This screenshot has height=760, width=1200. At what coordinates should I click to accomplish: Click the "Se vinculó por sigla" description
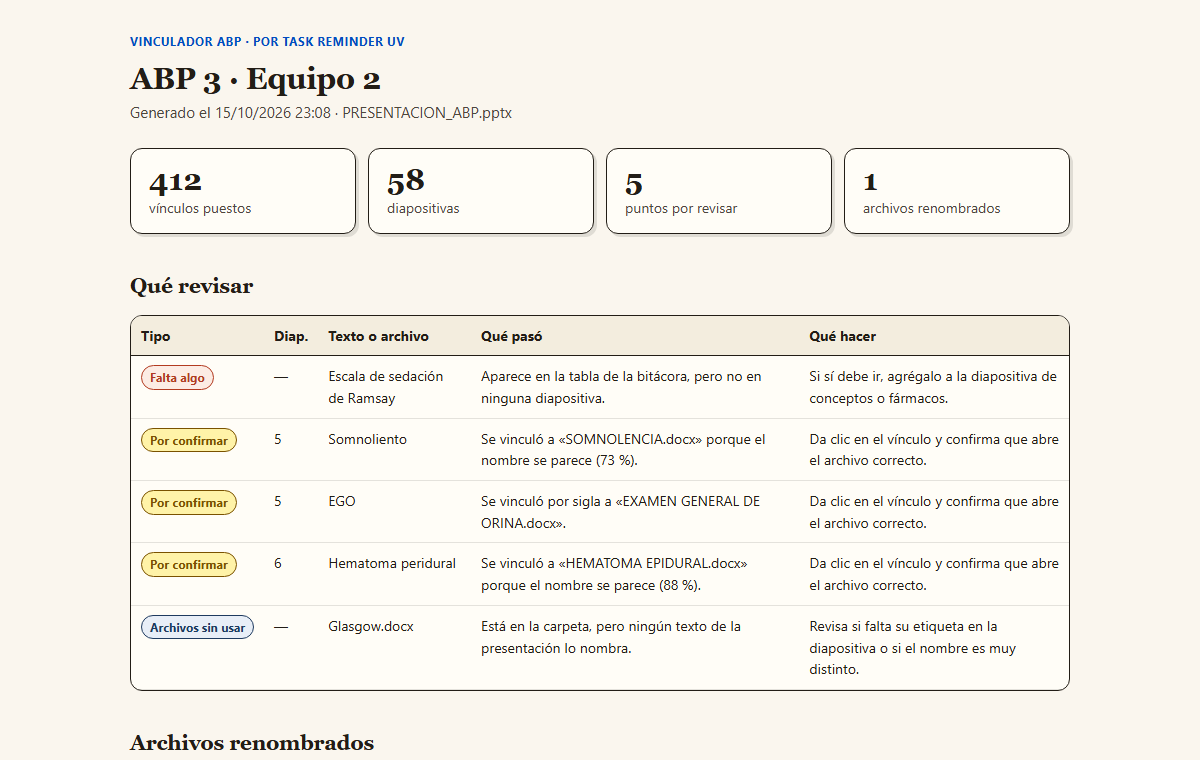pos(620,512)
